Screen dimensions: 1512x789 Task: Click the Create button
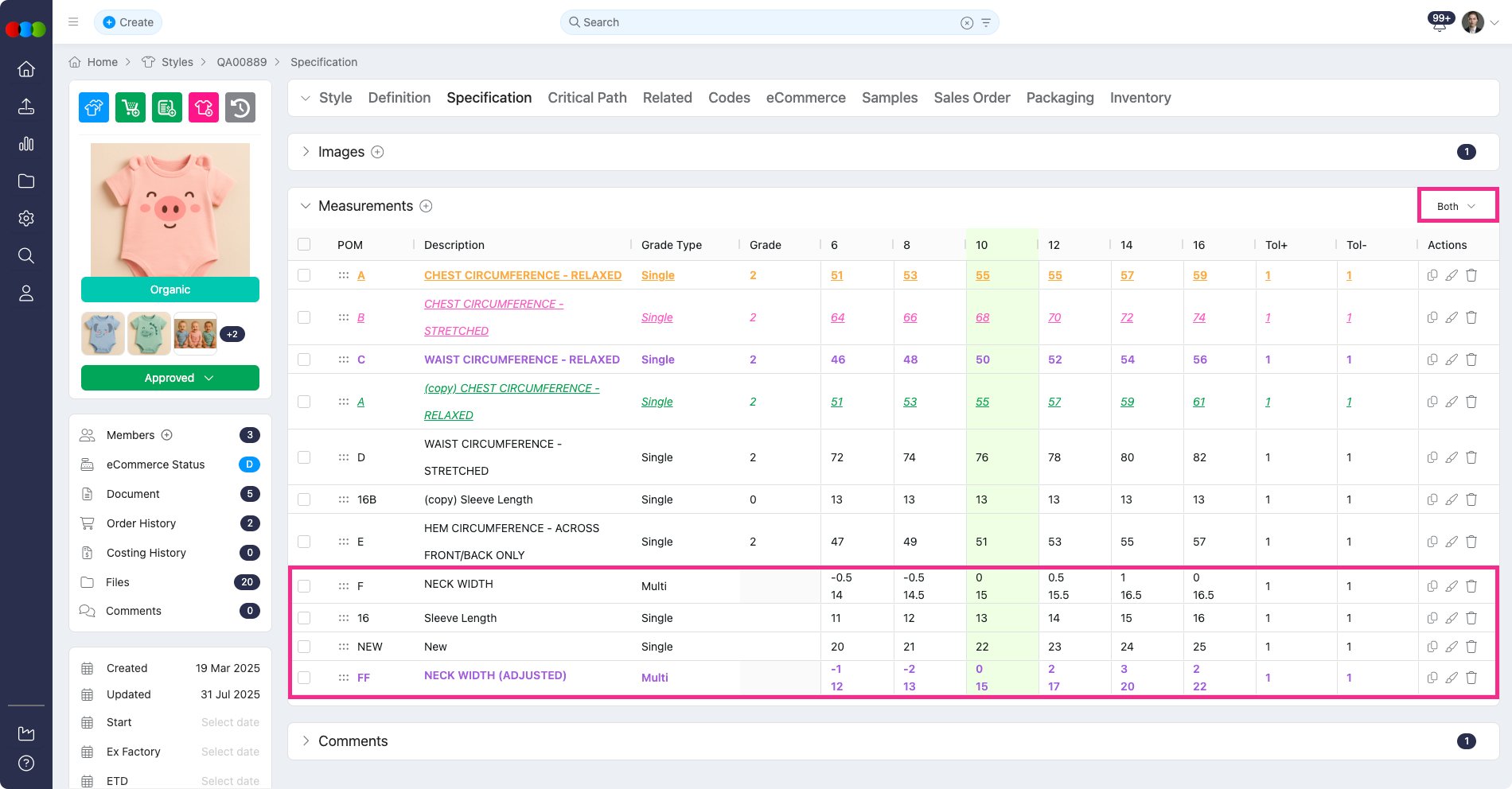pyautogui.click(x=128, y=22)
